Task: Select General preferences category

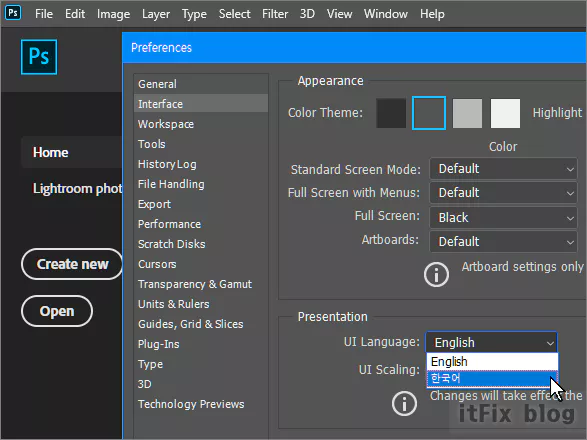Action: (x=201, y=84)
